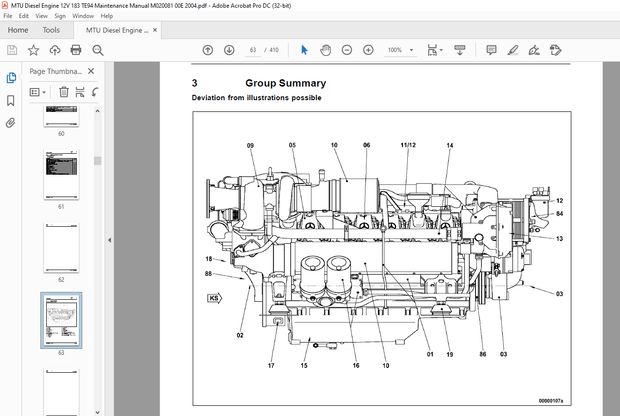Image resolution: width=620 pixels, height=416 pixels.
Task: Click the KS marker in diagram
Action: (215, 298)
